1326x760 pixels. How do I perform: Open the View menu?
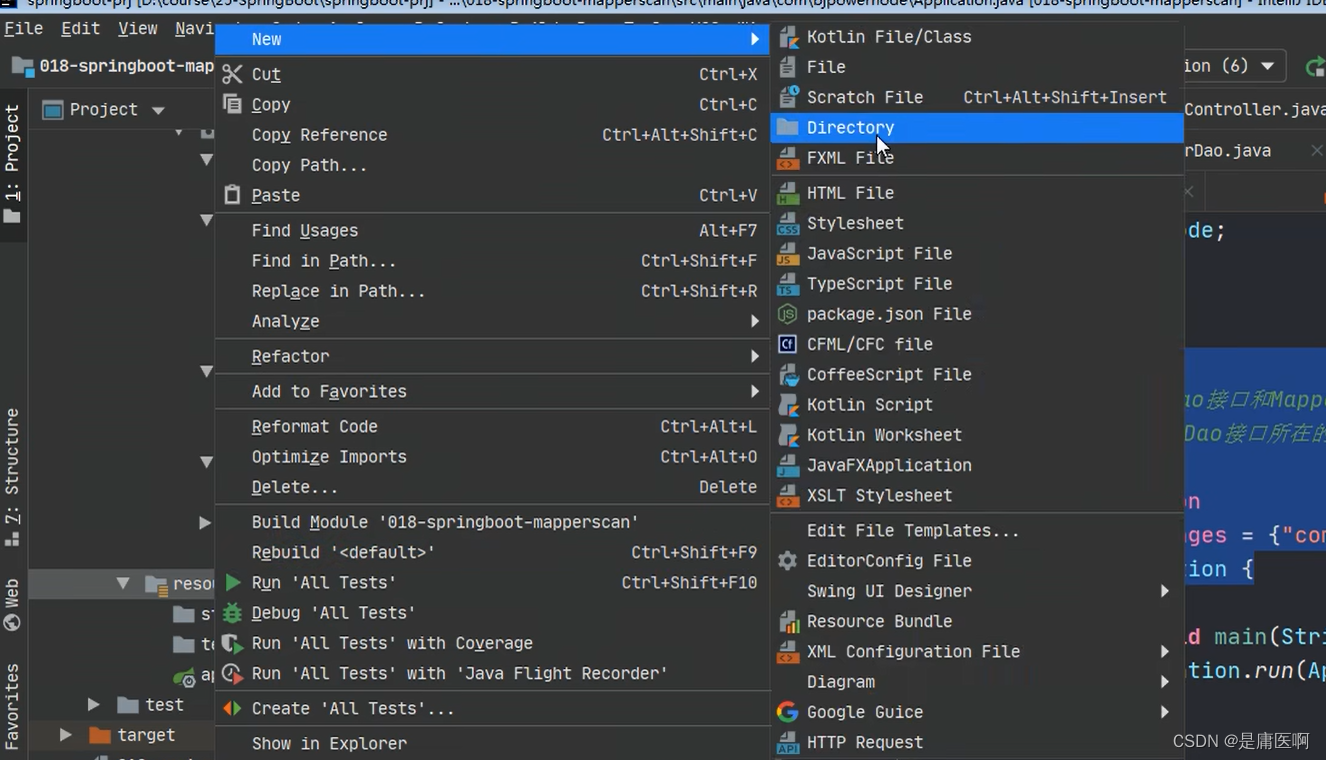tap(138, 28)
